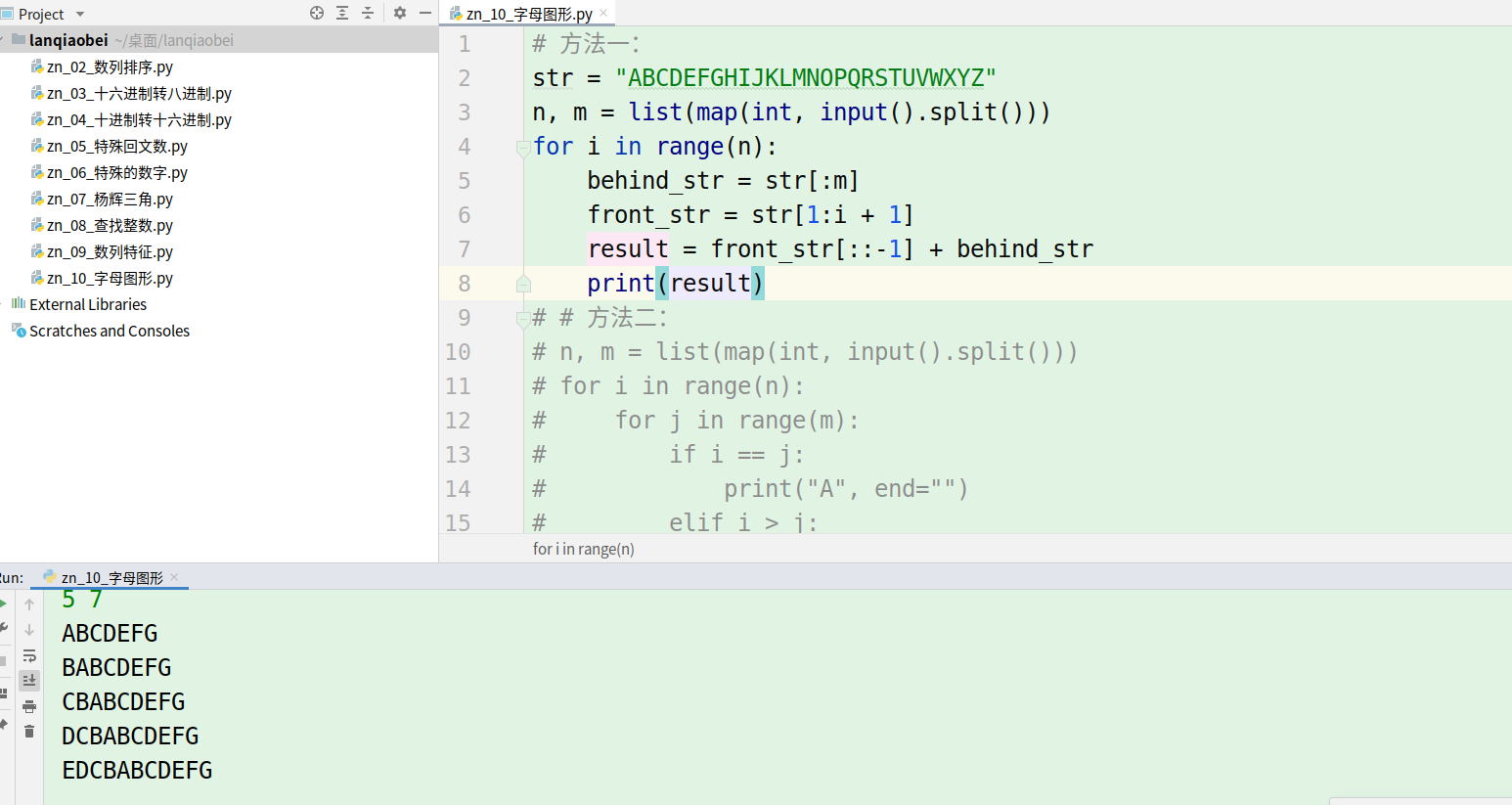The image size is (1512, 805).
Task: Open Project panel settings gear
Action: coord(400,13)
